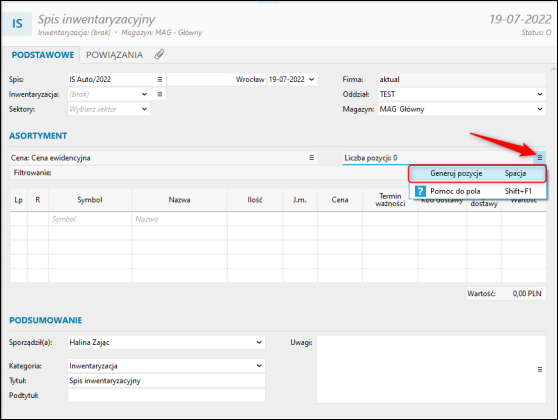Expand the date 19-07-2022 dropdown
The image size is (558, 420).
[312, 79]
